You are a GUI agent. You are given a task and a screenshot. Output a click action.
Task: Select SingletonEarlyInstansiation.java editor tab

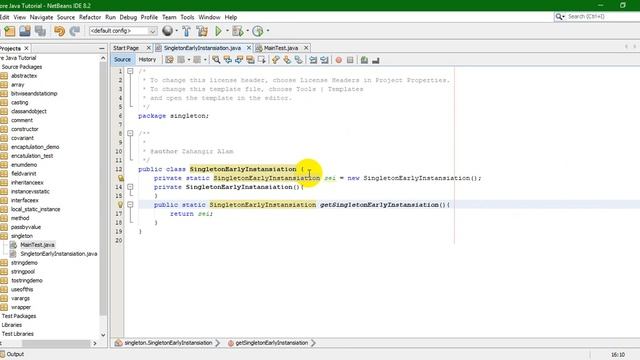(202, 48)
